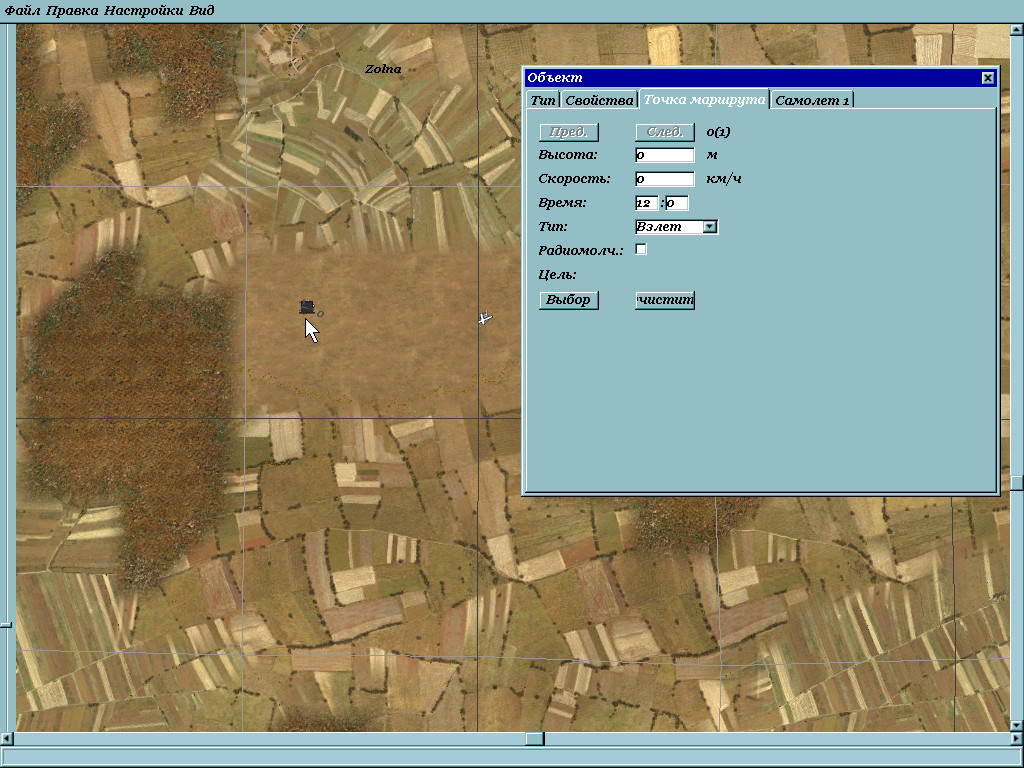Click the vertical scrollbar up arrow
The height and width of the screenshot is (768, 1024).
coord(1016,29)
